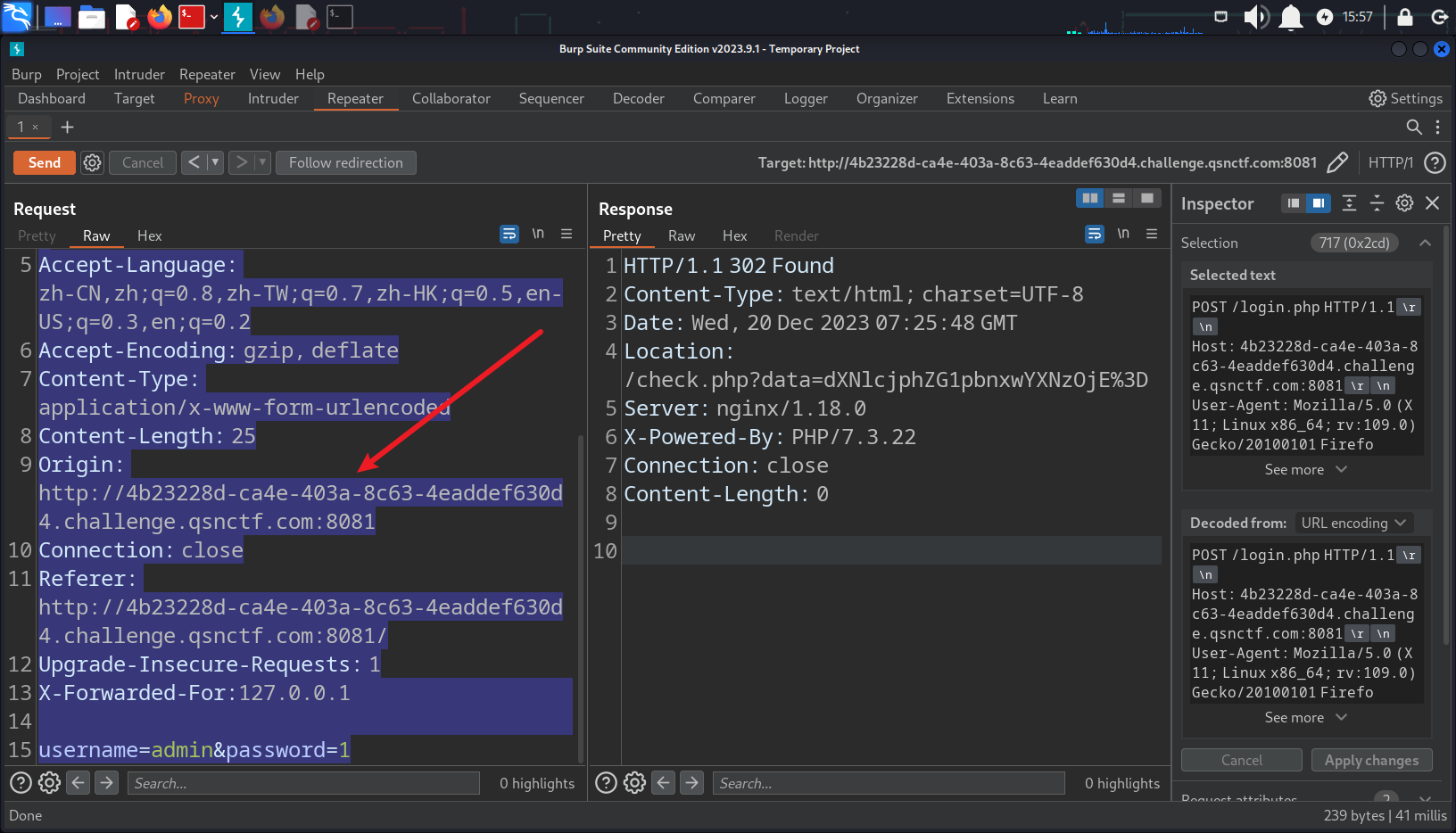Focus the Request search field
The width and height of the screenshot is (1456, 833).
pyautogui.click(x=303, y=783)
